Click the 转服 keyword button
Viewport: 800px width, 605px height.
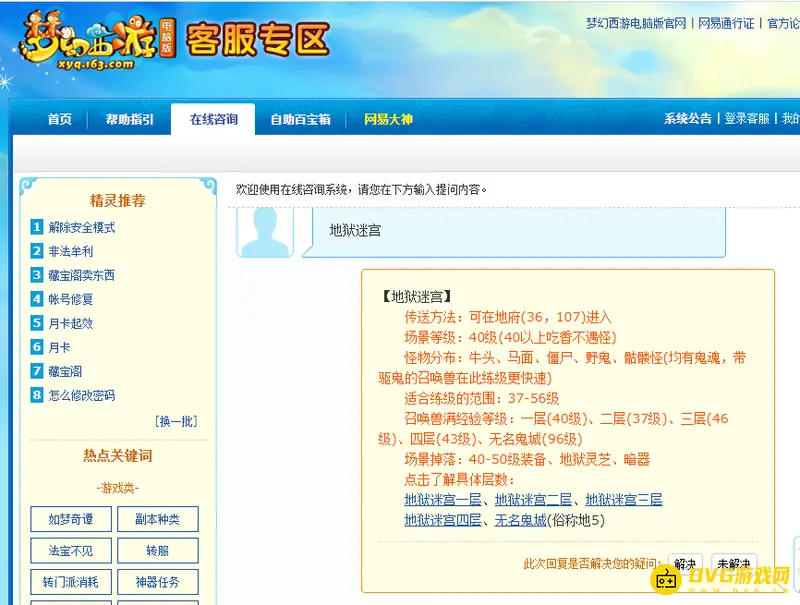158,551
